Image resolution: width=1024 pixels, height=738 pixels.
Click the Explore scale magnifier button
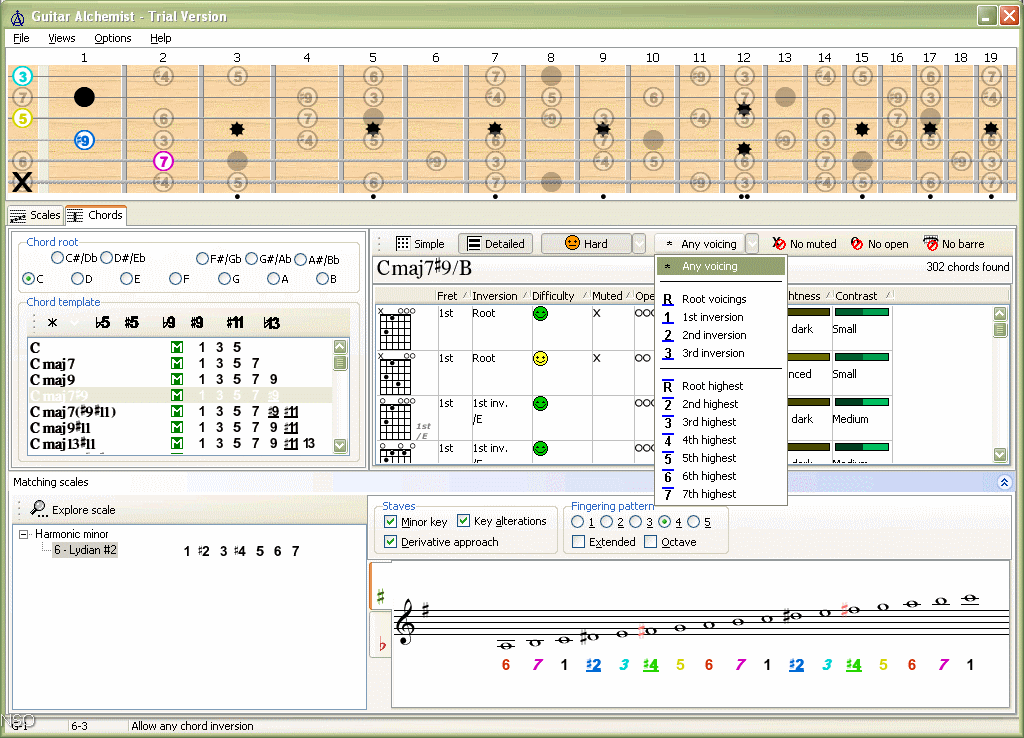(72, 509)
